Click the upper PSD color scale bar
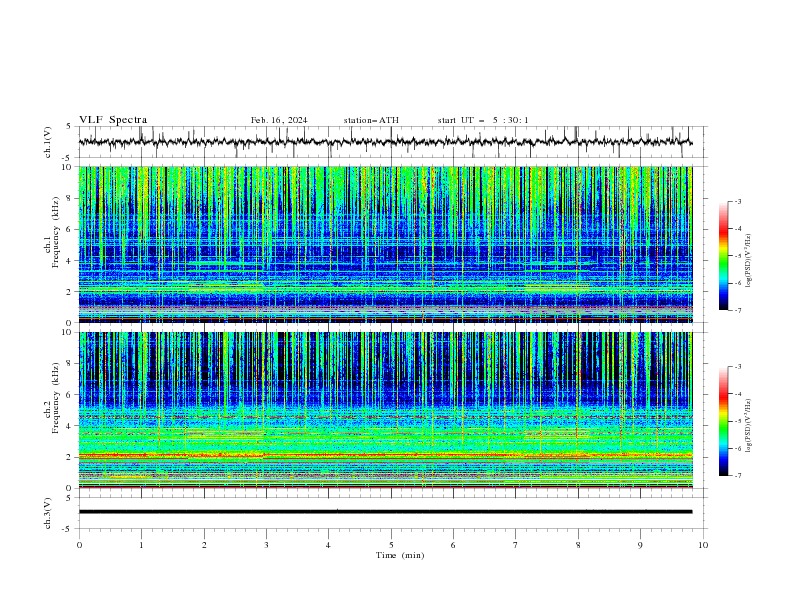Image resolution: width=792 pixels, height=612 pixels. (x=724, y=256)
